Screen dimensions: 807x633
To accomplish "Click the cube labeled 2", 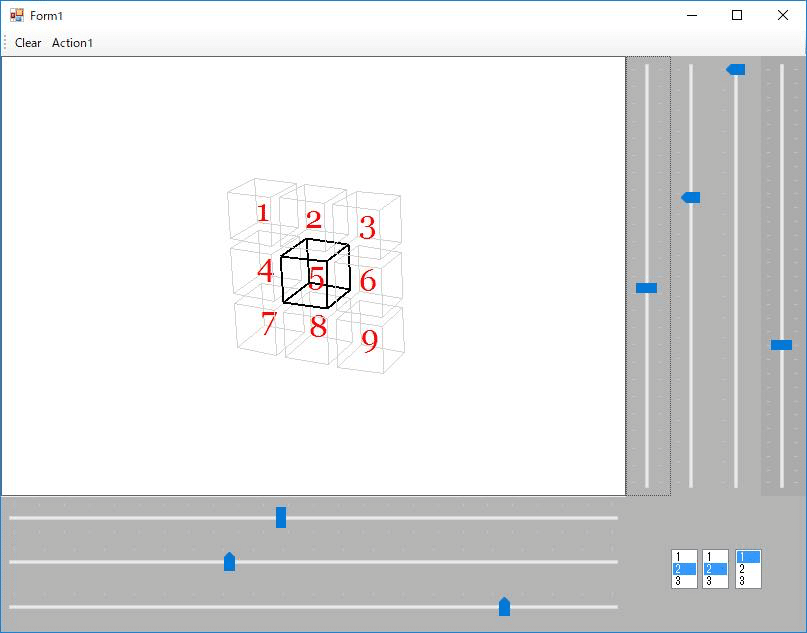I will (313, 220).
